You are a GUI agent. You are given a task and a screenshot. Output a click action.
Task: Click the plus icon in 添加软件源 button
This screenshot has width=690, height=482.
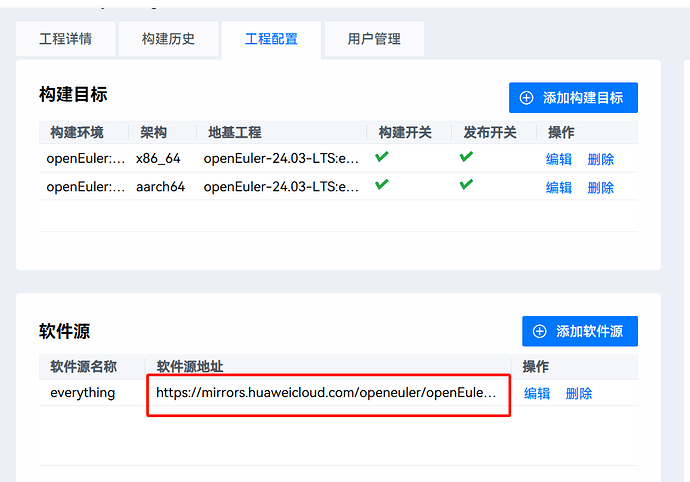(x=540, y=331)
